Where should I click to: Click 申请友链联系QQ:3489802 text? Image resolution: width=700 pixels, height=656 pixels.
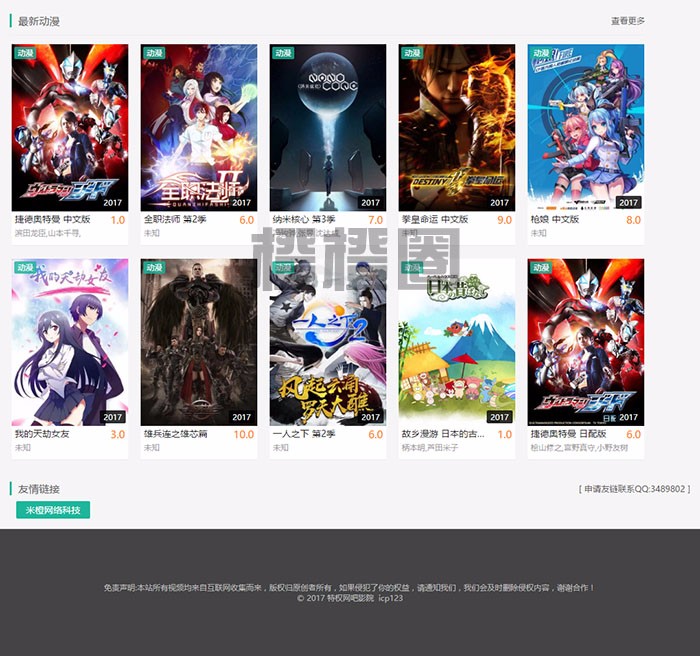(634, 489)
